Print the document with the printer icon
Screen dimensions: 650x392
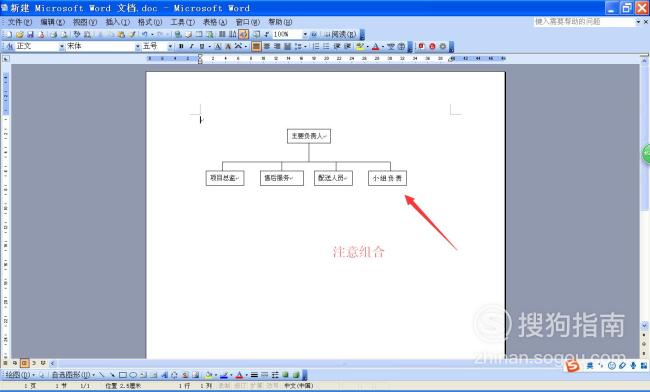(x=54, y=34)
